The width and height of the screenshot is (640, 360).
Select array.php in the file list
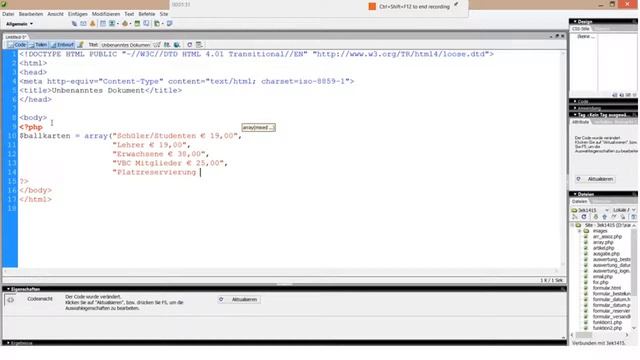603,242
